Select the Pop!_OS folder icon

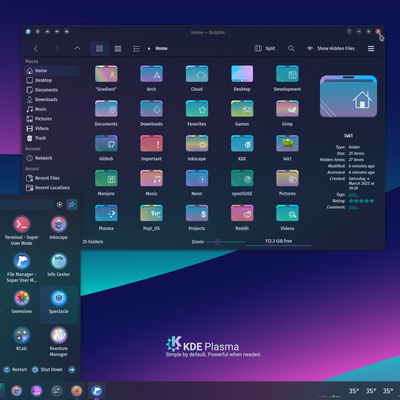pyautogui.click(x=151, y=213)
